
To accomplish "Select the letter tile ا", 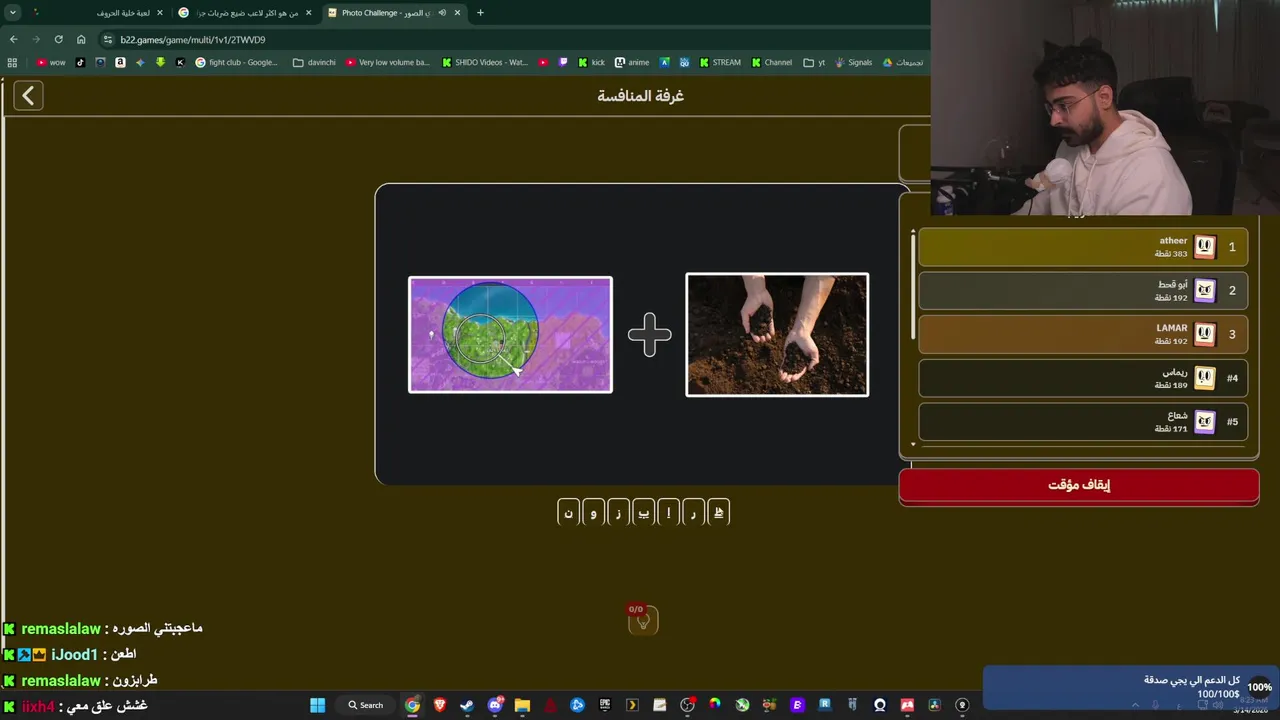I will (x=668, y=513).
